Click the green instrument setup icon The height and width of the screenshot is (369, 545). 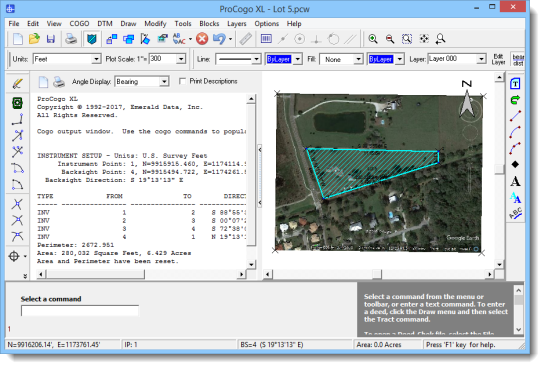pos(17,103)
